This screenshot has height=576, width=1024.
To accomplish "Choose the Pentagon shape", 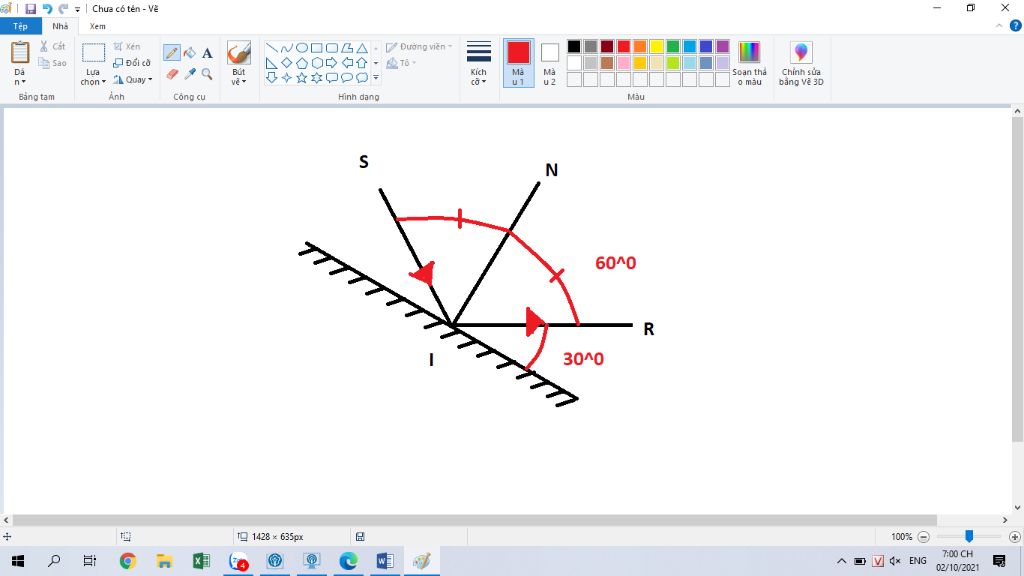I will pos(302,63).
